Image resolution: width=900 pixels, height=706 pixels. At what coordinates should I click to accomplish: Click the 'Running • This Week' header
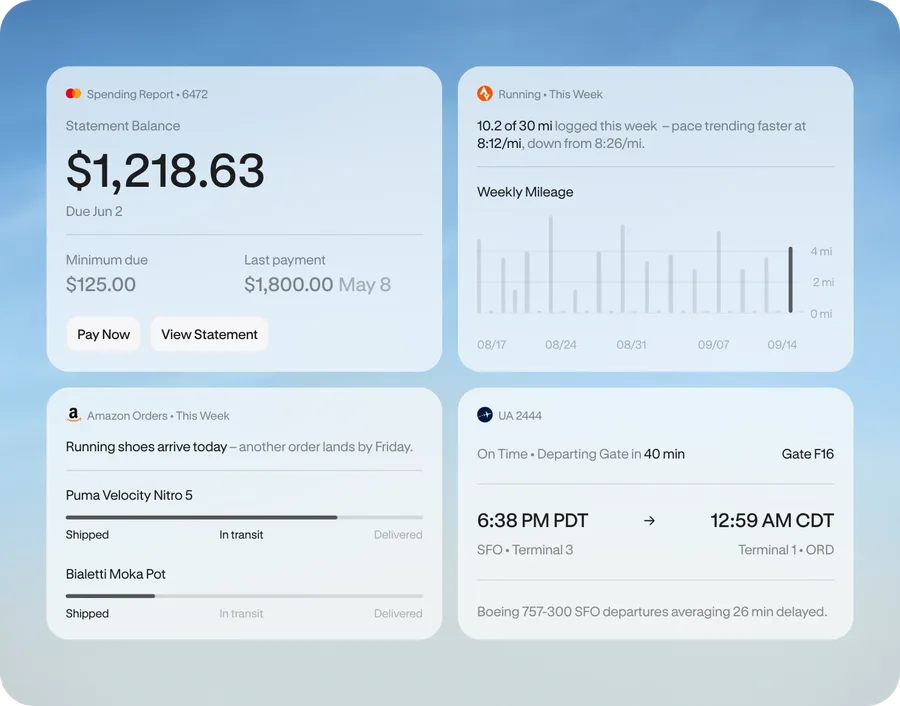pyautogui.click(x=550, y=94)
